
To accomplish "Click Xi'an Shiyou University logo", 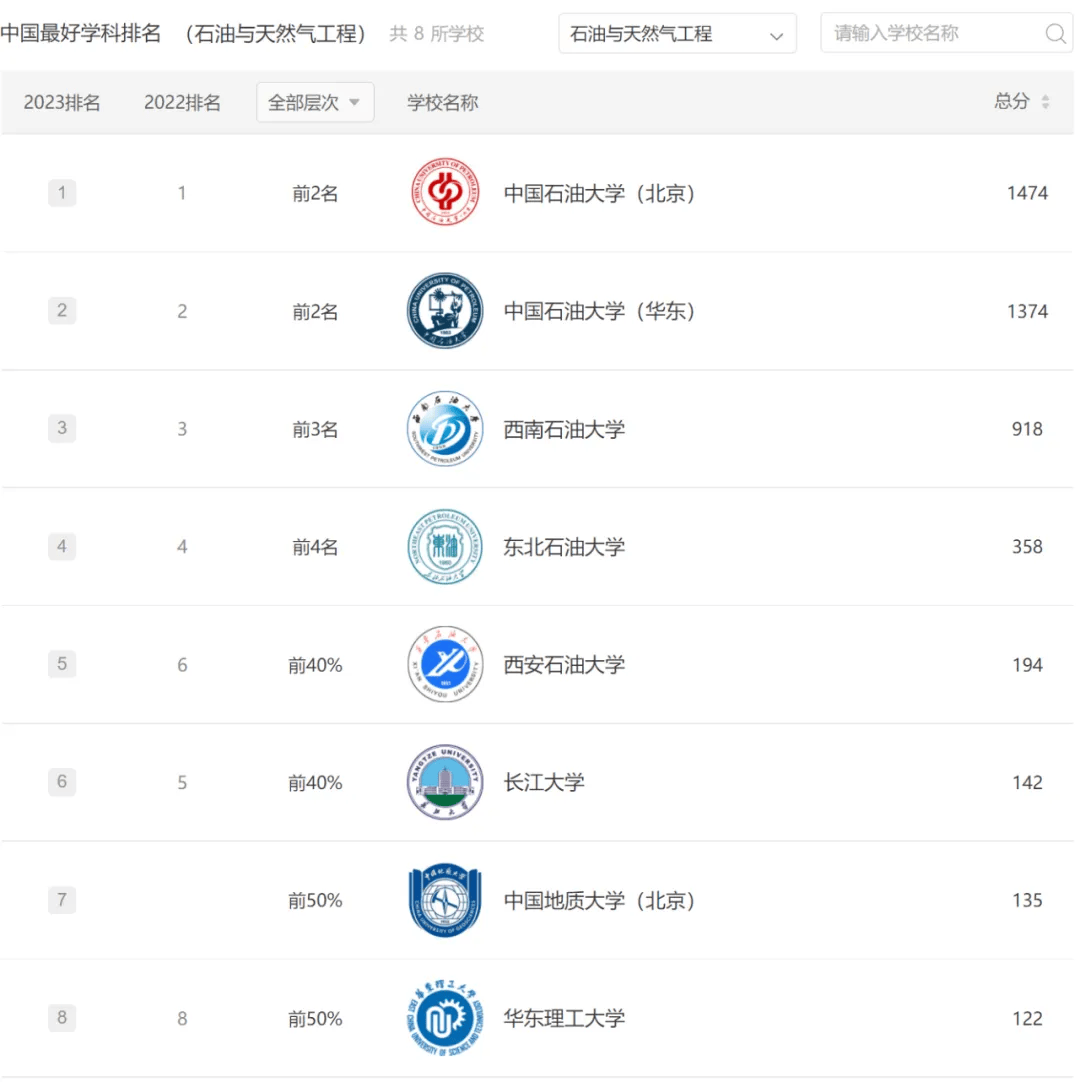I will click(x=445, y=665).
